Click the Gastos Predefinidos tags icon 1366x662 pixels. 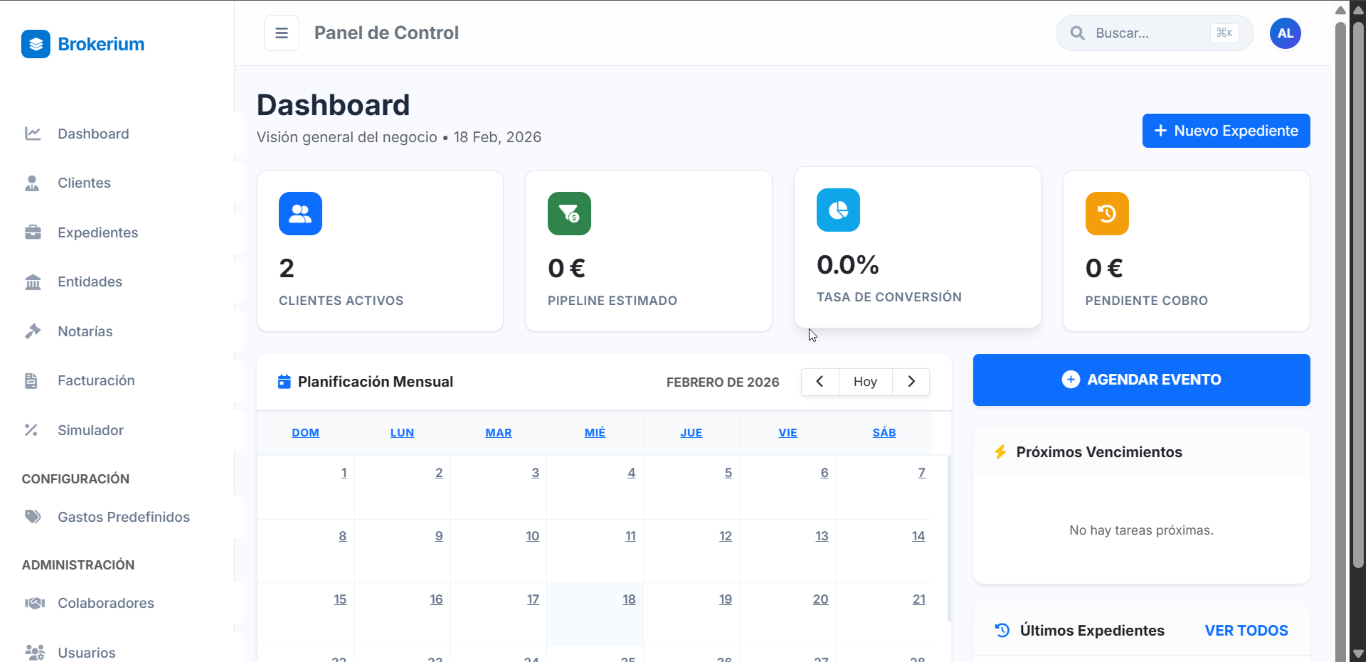33,517
